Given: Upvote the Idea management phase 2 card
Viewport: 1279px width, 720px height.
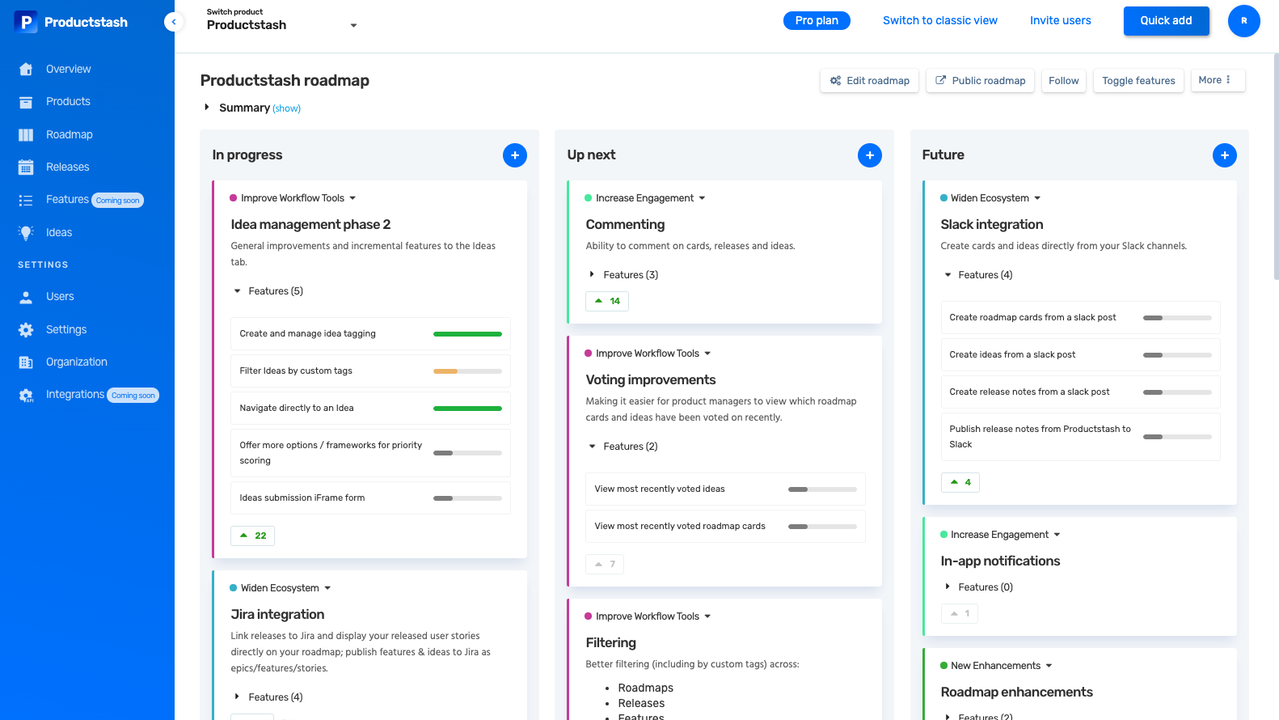Looking at the screenshot, I should tap(252, 536).
